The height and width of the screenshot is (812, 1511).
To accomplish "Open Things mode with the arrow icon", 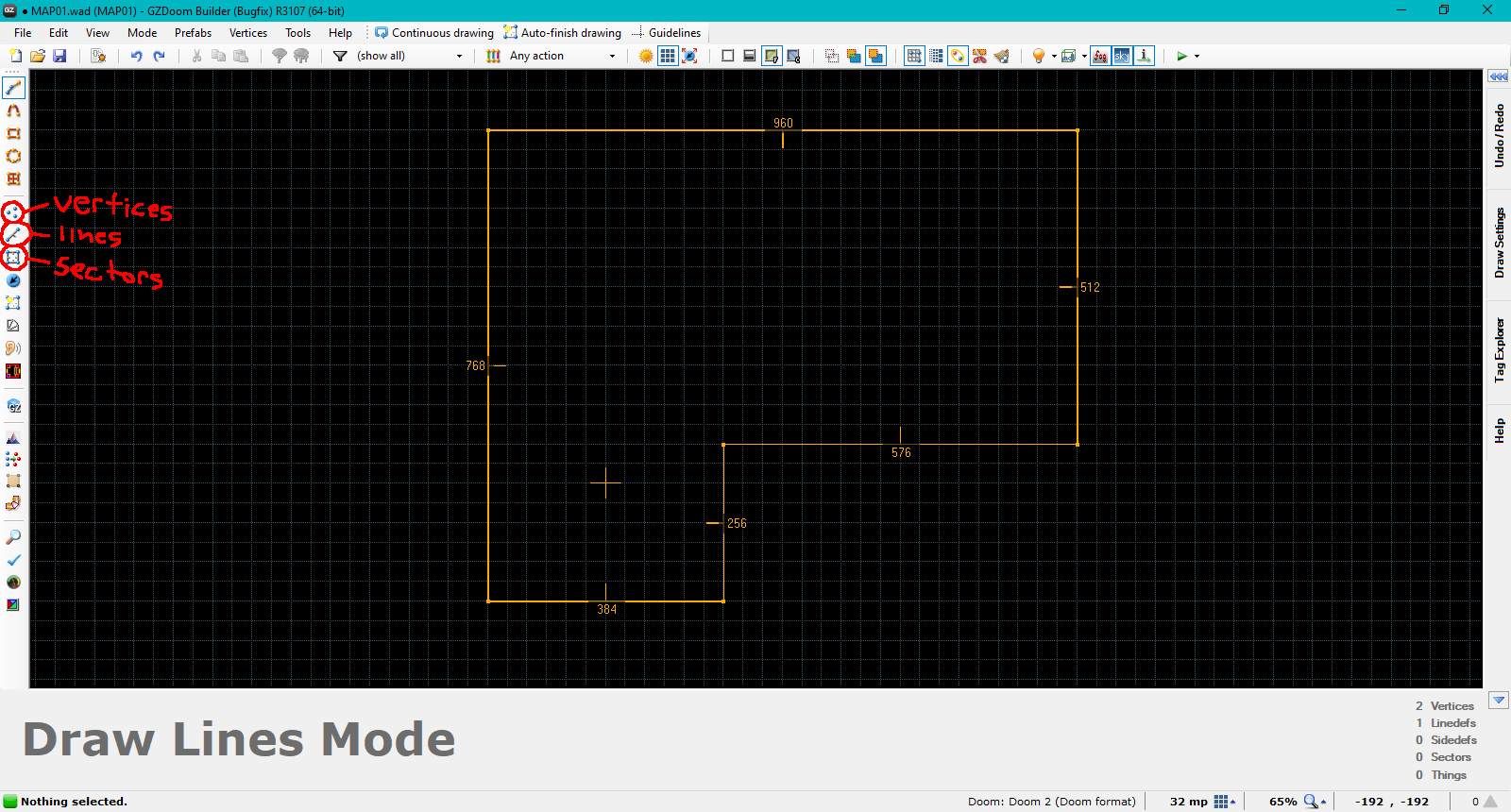I will tap(13, 280).
